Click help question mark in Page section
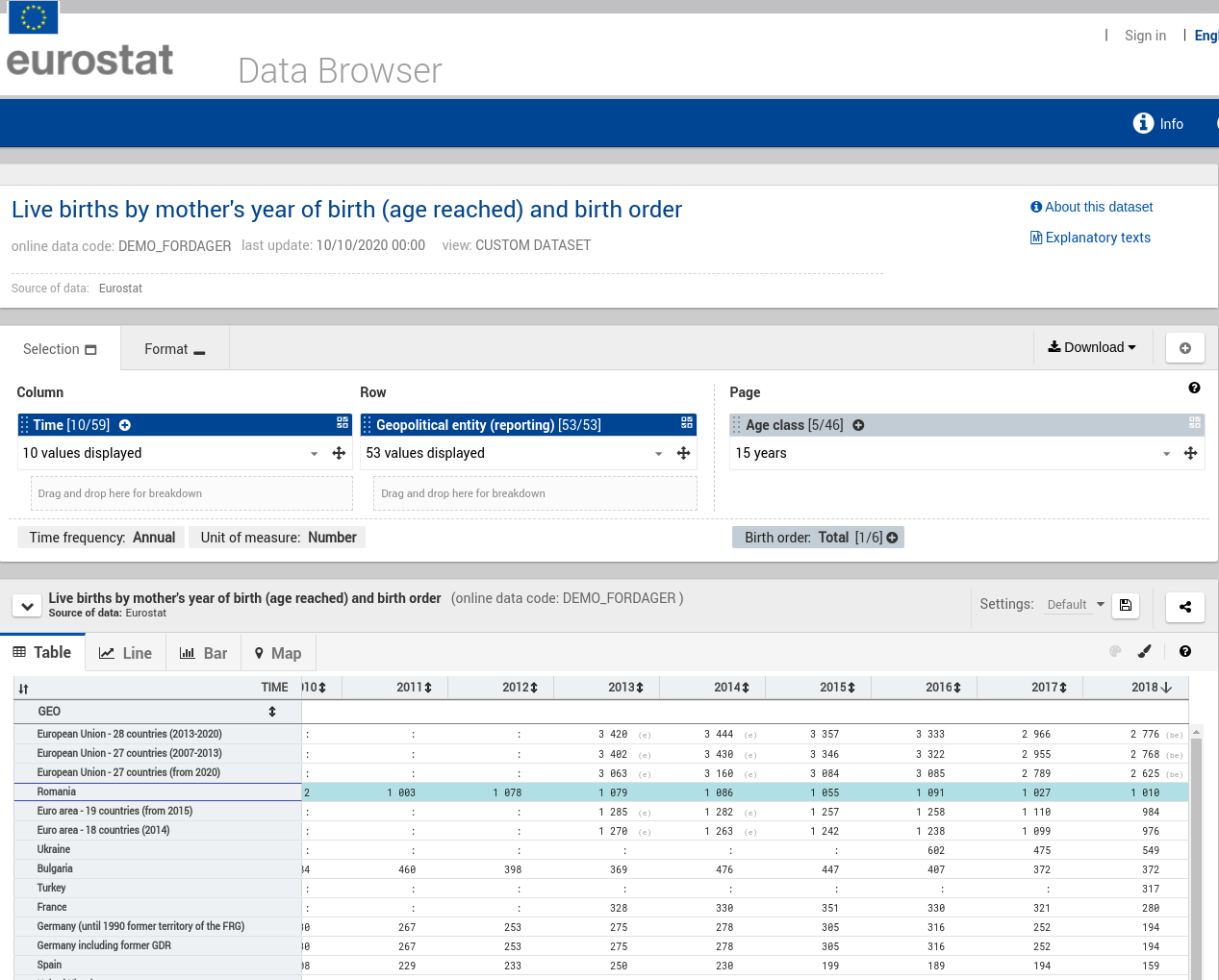The image size is (1219, 980). pos(1194,388)
